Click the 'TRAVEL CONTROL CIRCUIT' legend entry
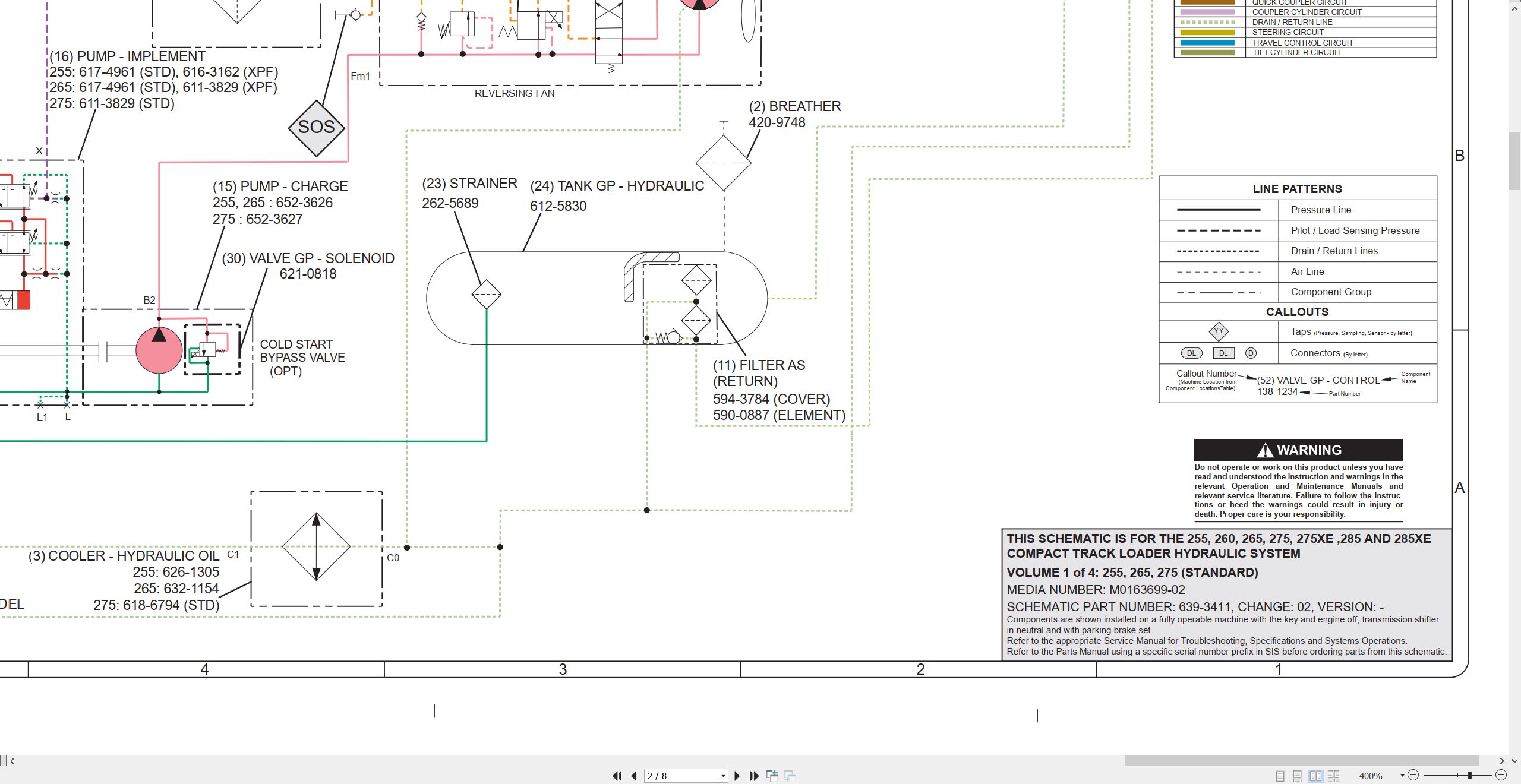This screenshot has width=1521, height=784. (1303, 43)
